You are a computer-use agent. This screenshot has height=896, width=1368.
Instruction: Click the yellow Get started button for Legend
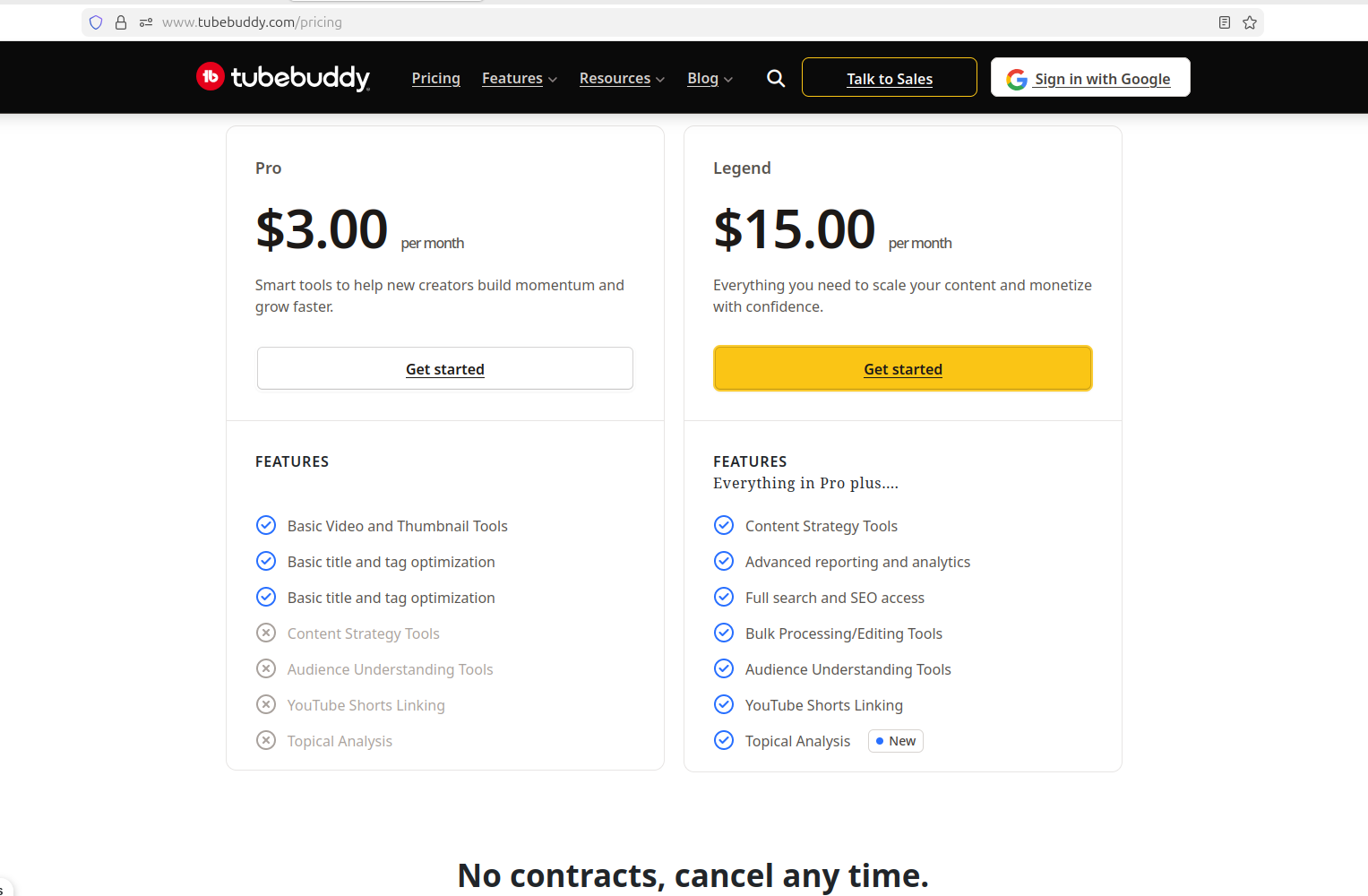[x=902, y=368]
